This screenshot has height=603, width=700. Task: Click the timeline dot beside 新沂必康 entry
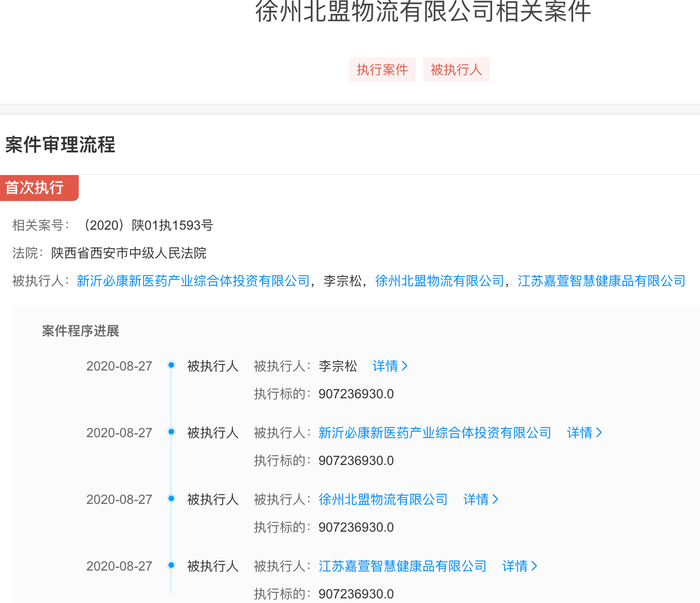coord(171,432)
